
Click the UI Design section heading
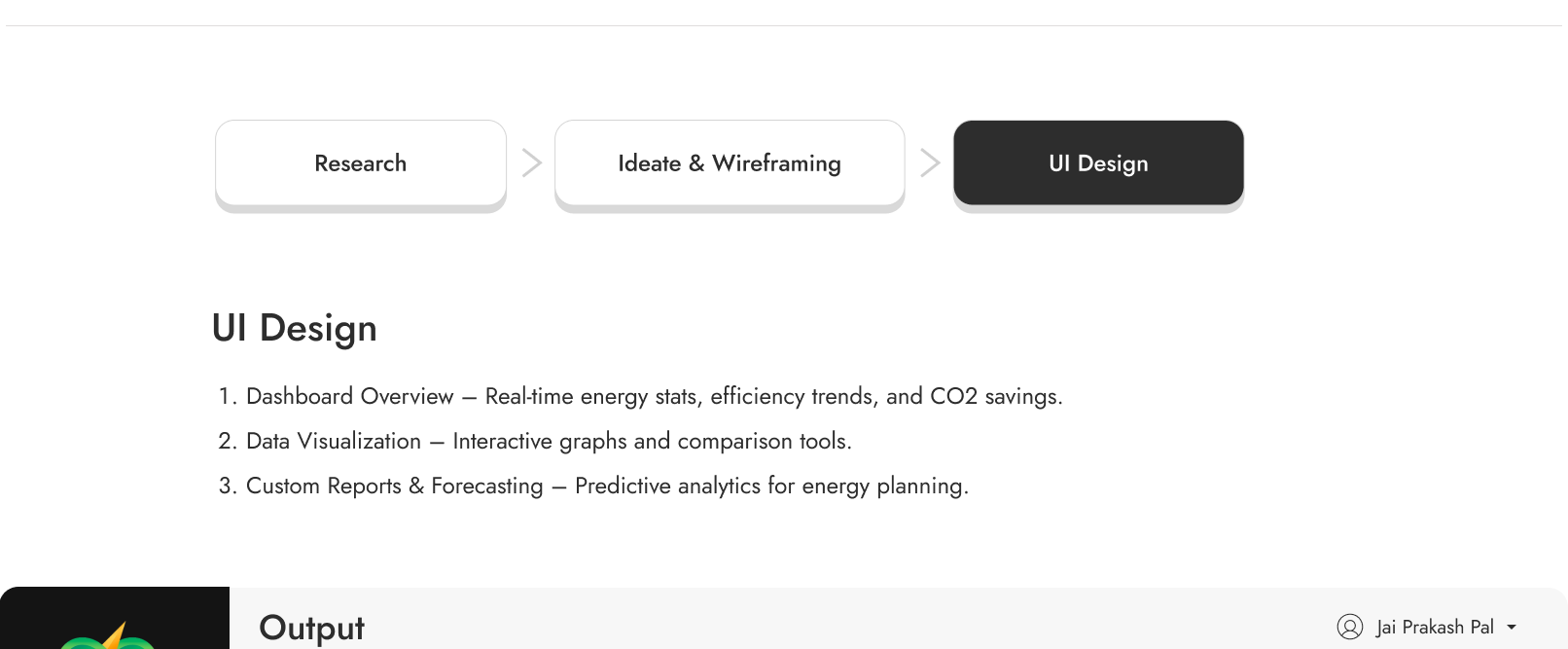(x=294, y=328)
